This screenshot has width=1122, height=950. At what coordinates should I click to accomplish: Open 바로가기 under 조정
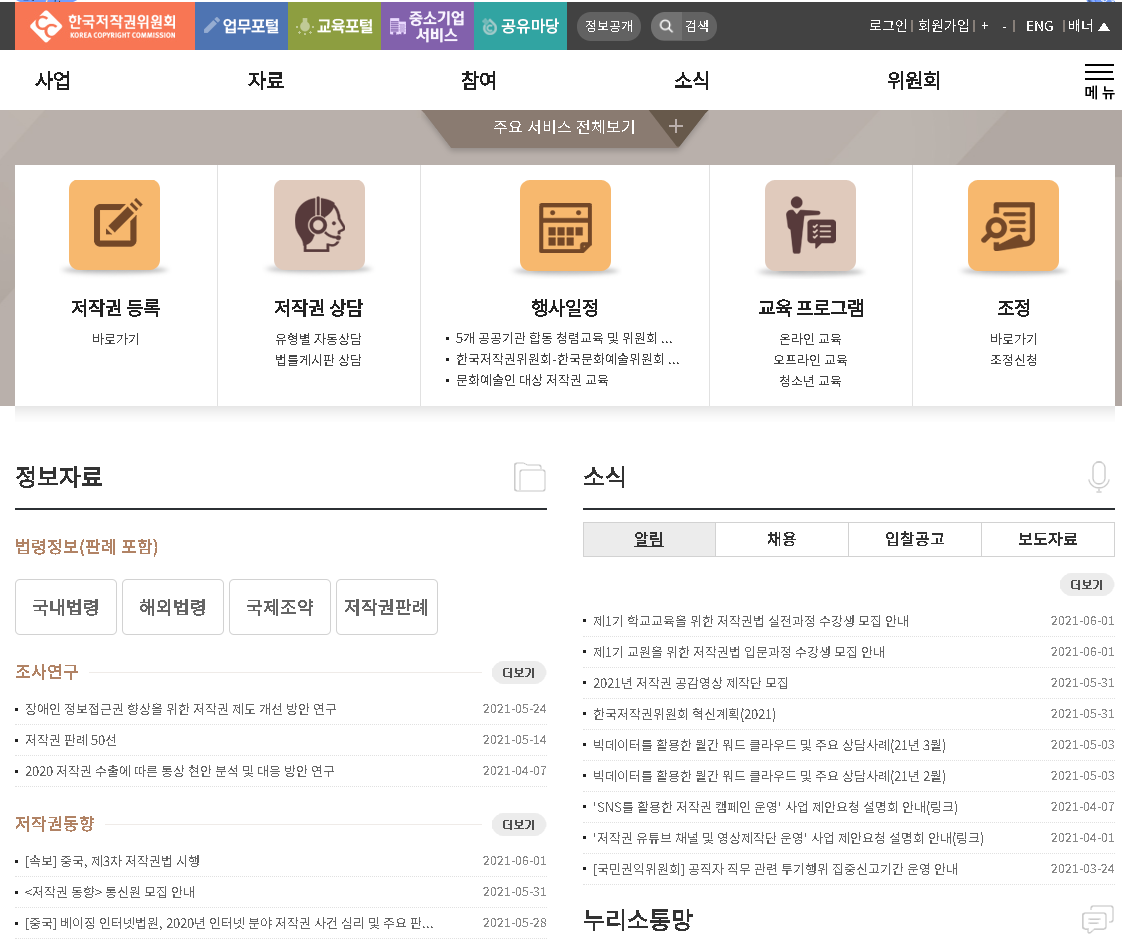click(1013, 339)
